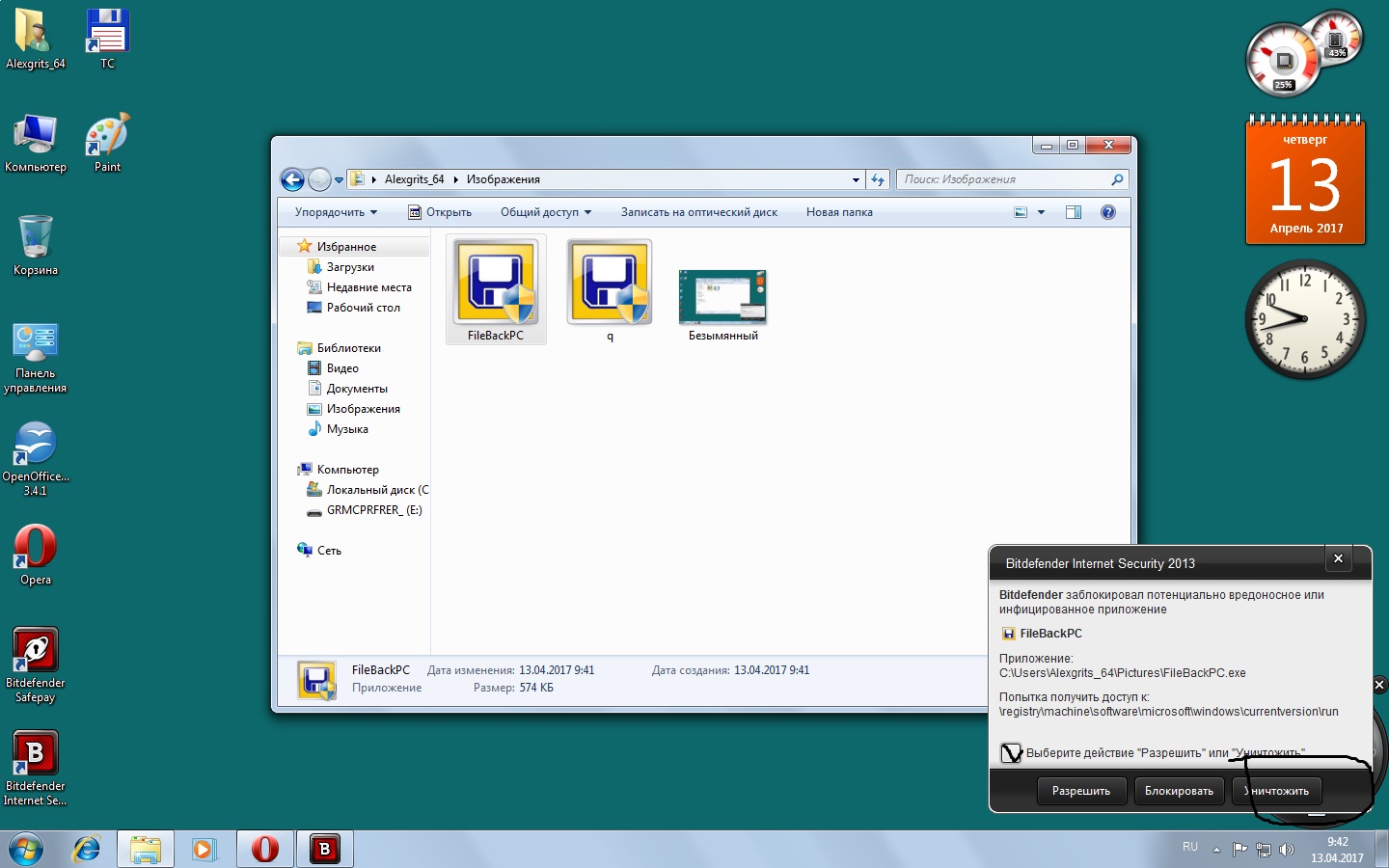Select the FileBackPC file in the folder
The width and height of the screenshot is (1389, 868).
(x=496, y=289)
